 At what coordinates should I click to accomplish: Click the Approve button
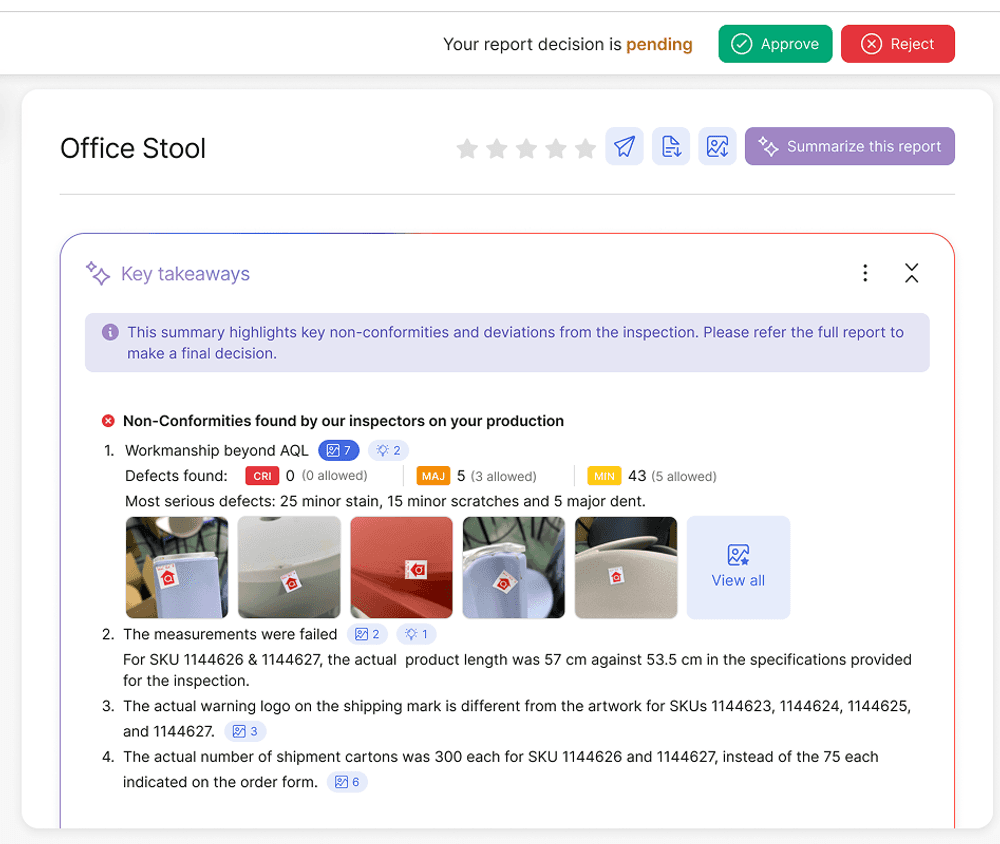pyautogui.click(x=775, y=44)
